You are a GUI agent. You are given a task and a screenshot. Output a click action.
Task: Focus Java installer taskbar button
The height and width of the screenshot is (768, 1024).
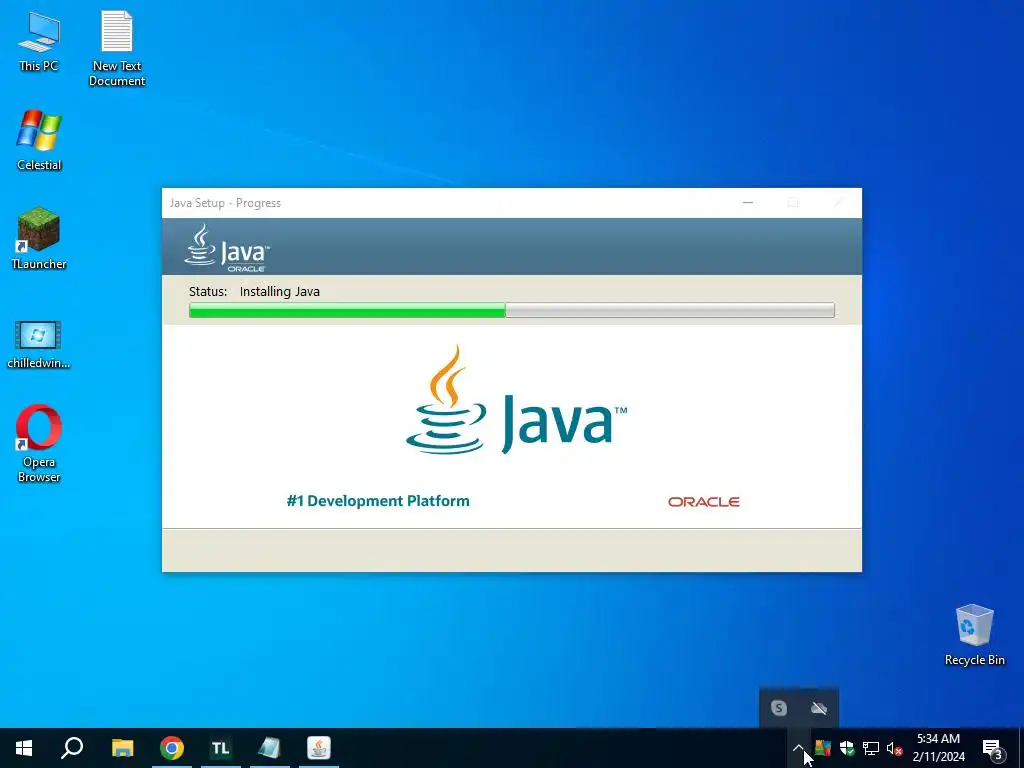coord(319,748)
